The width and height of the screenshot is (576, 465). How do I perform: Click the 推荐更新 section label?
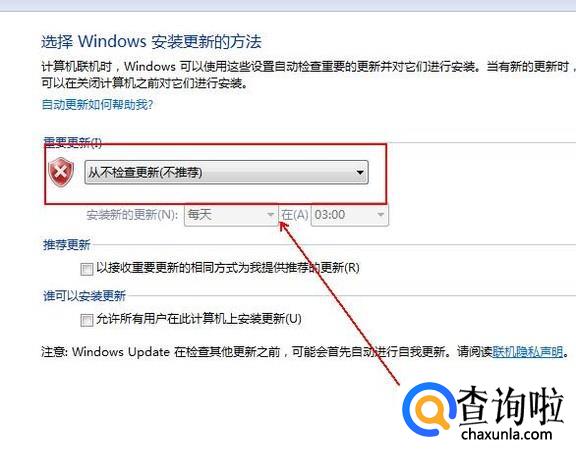[66, 245]
